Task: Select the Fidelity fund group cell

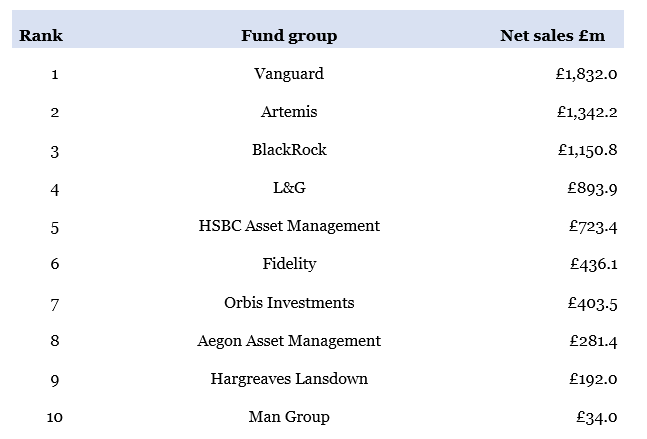Action: [289, 264]
